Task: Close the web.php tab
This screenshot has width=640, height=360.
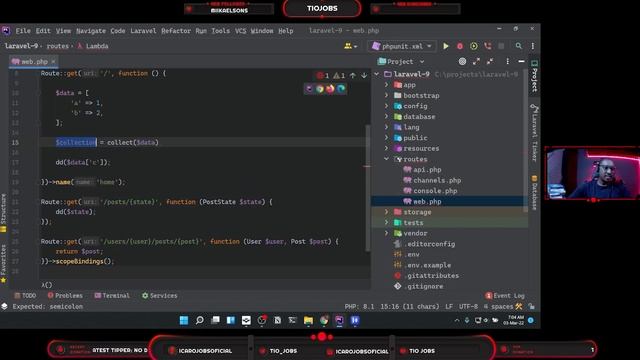Action: [53, 62]
